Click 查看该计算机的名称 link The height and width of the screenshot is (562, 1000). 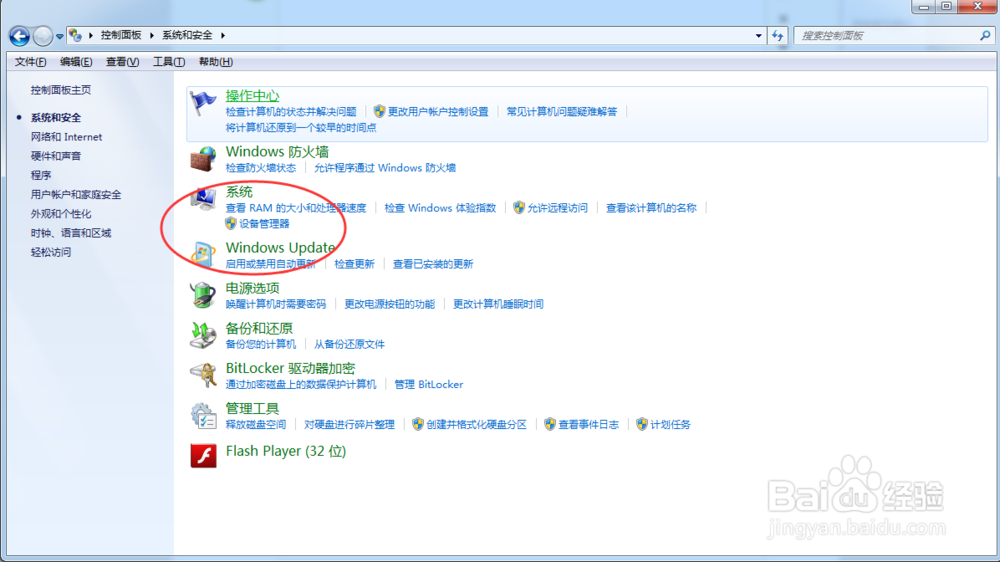pos(651,208)
